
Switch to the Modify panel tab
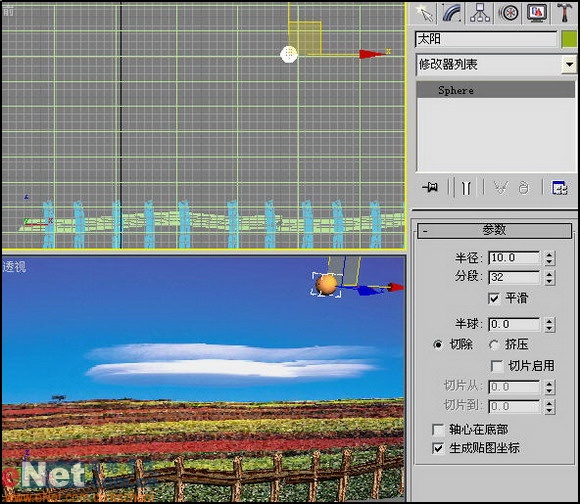(x=452, y=14)
